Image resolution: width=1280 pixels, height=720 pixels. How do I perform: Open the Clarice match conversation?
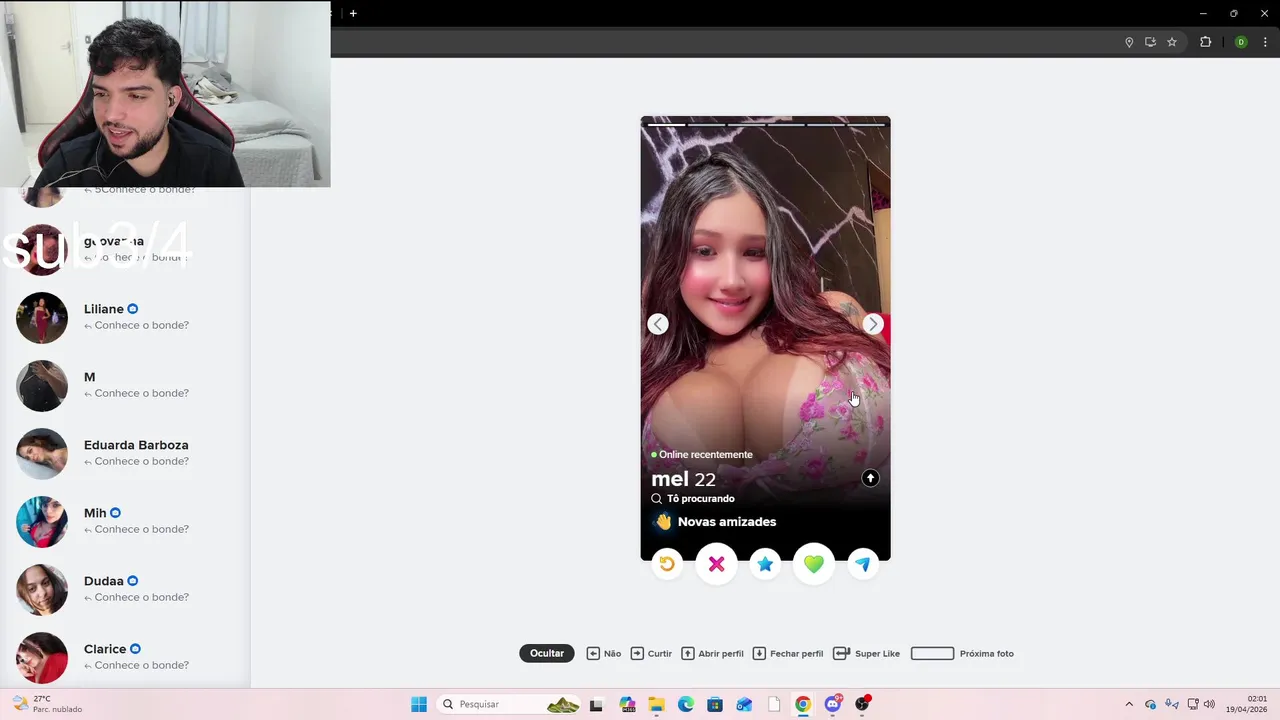(125, 657)
